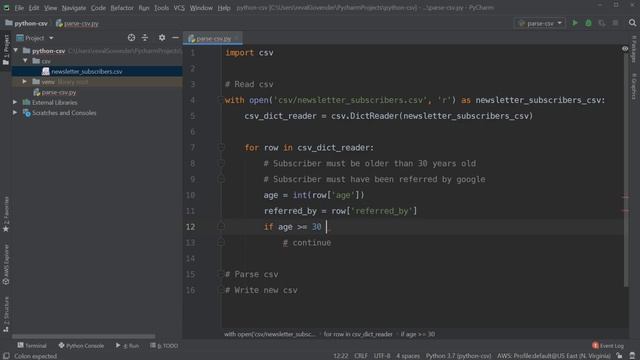Image resolution: width=640 pixels, height=360 pixels.
Task: Start debugging with the green bug icon
Action: (588, 23)
